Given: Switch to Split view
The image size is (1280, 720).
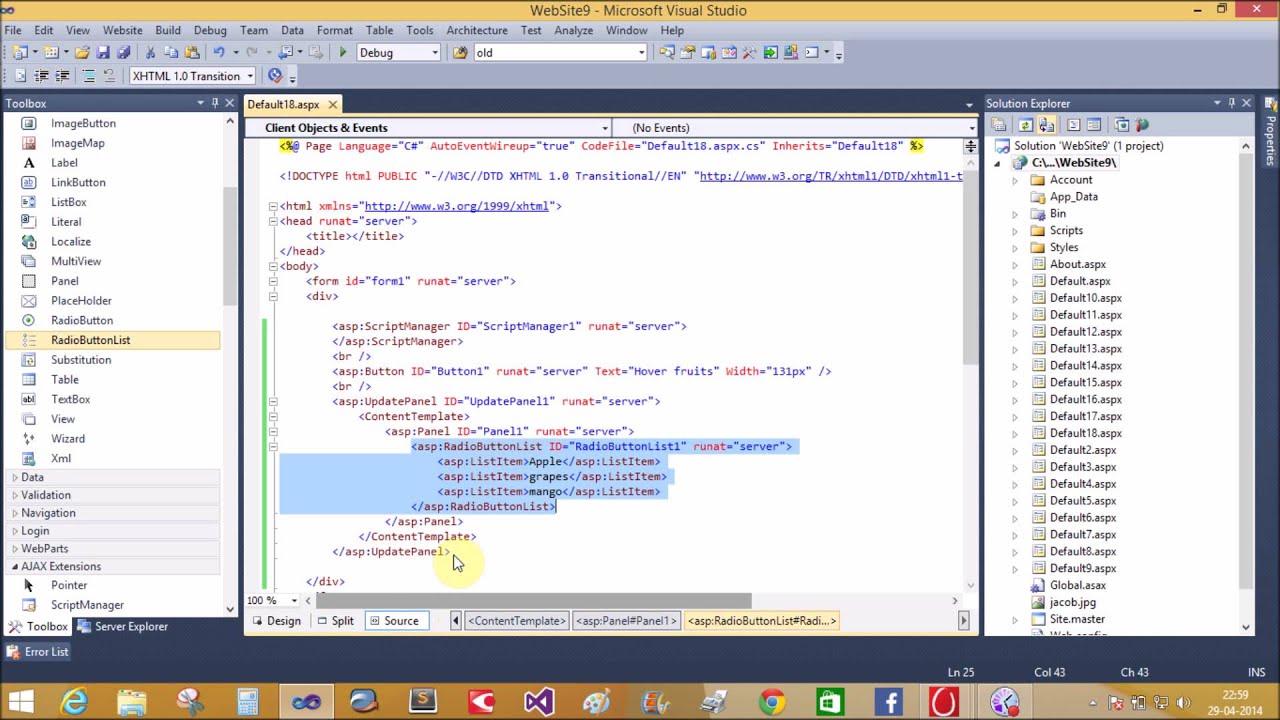Looking at the screenshot, I should click(335, 621).
